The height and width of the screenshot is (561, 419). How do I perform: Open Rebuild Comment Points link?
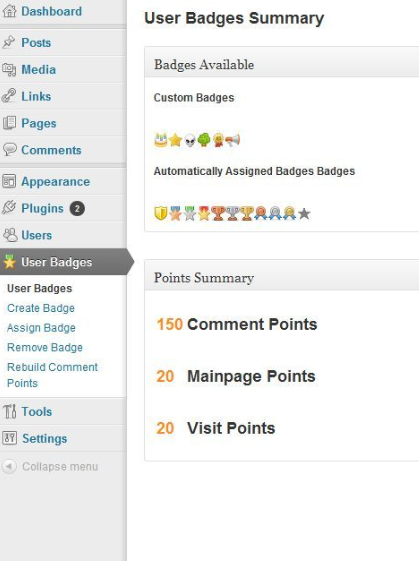pos(52,375)
